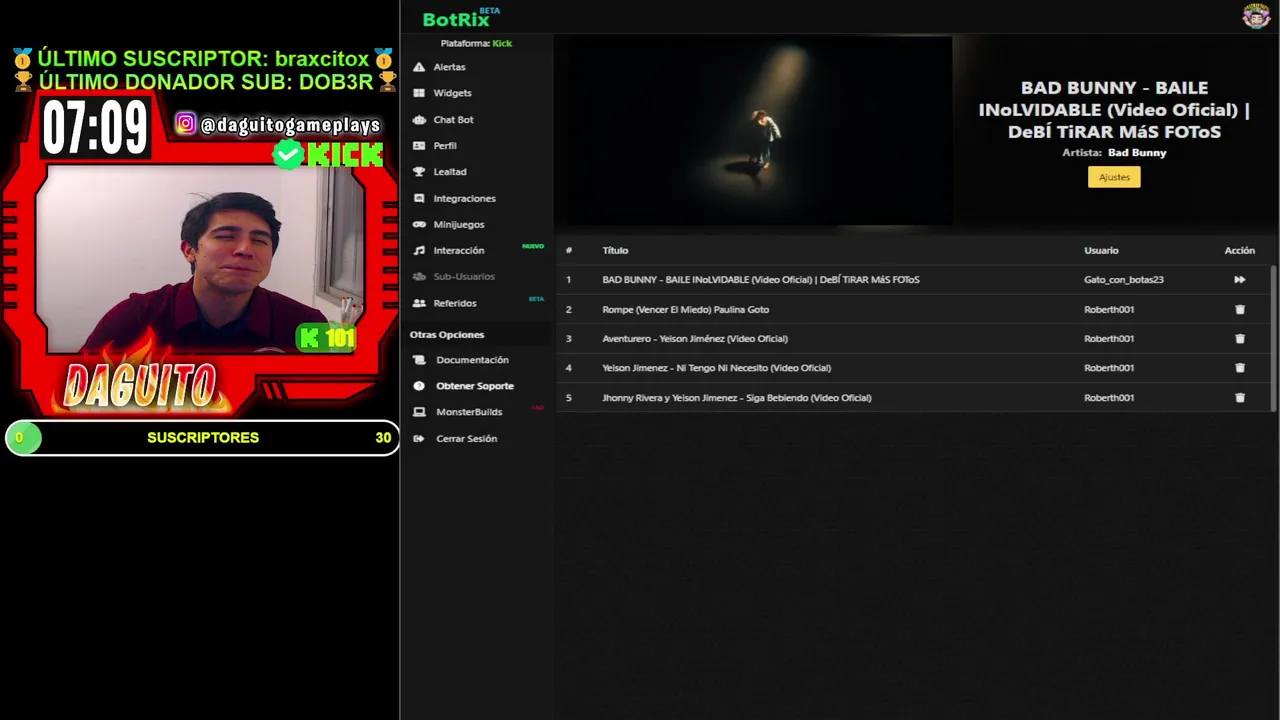
Task: Click the Instagram icon in the overlay
Action: click(x=185, y=124)
